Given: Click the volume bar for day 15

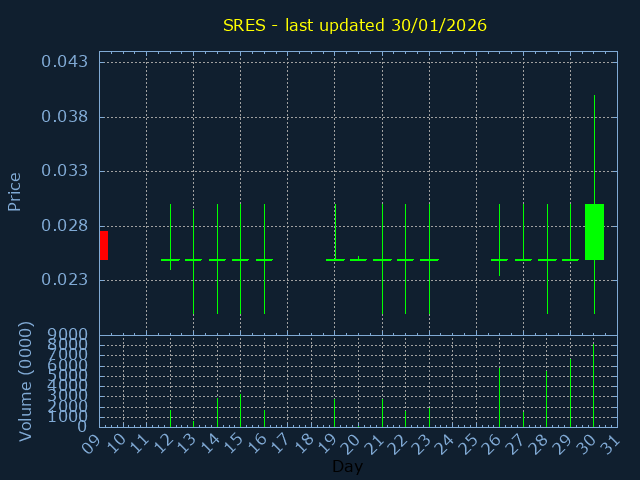Looking at the screenshot, I should (240, 411).
